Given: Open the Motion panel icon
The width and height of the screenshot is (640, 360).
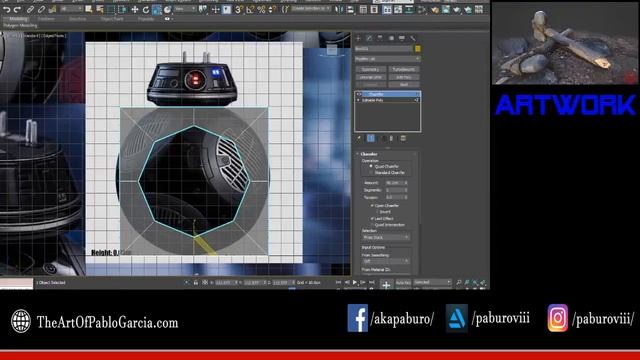Looking at the screenshot, I should (391, 38).
